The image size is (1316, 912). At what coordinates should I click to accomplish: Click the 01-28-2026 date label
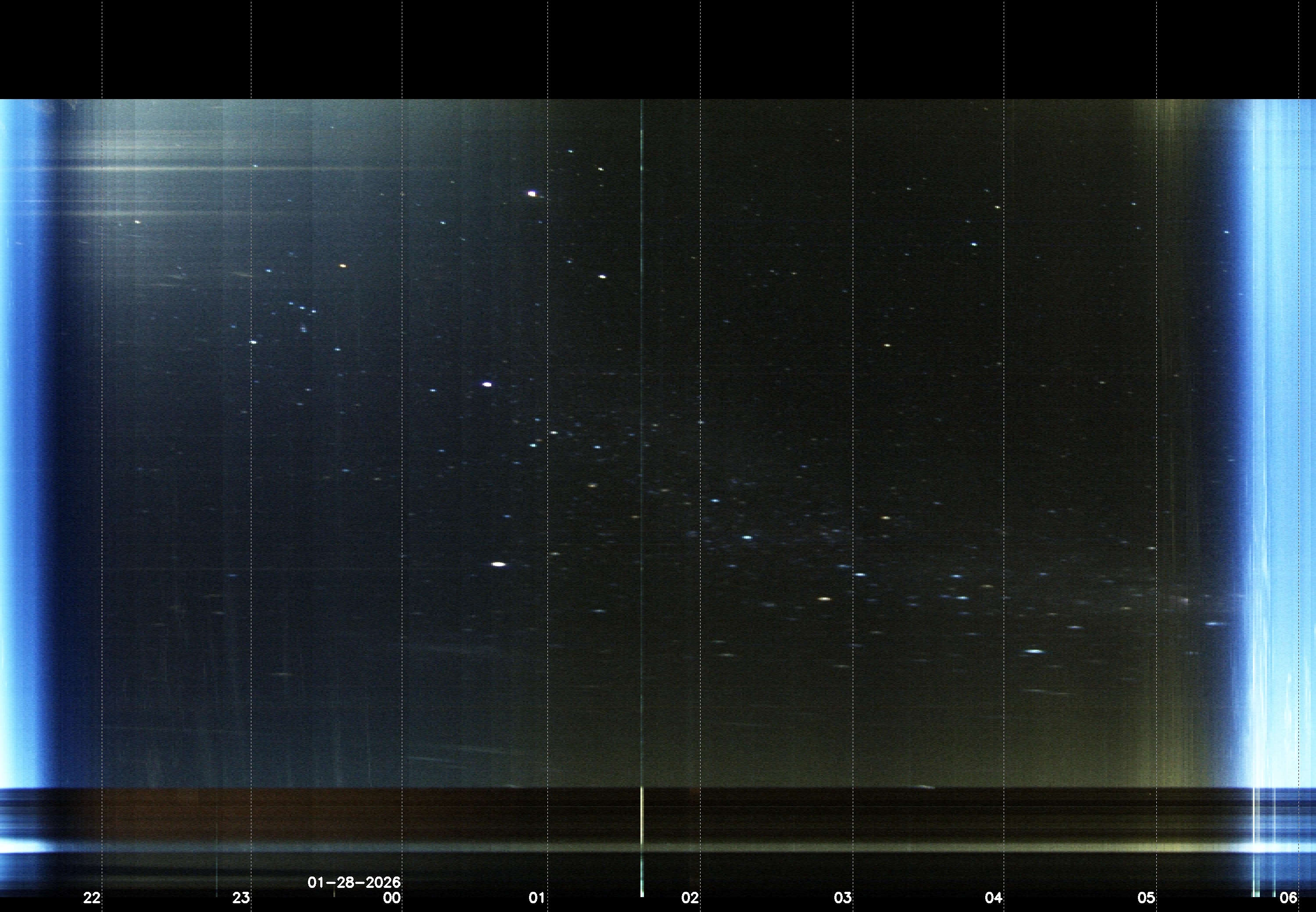point(354,882)
